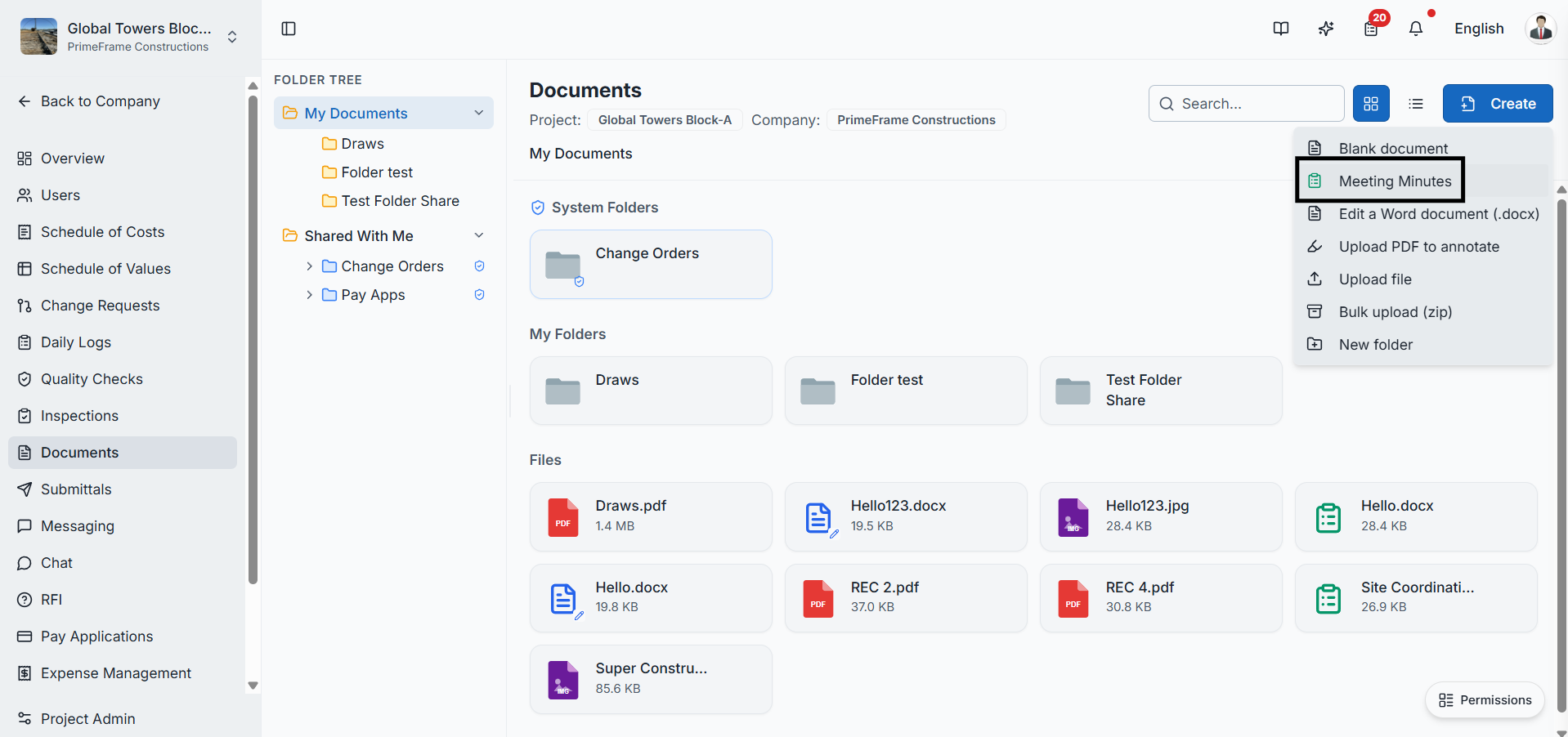1568x737 pixels.
Task: Go Back to Company
Action: 88,101
